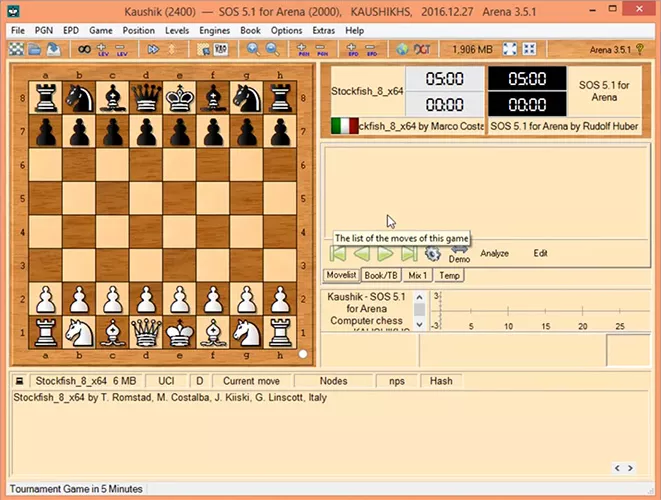Click the Nodes column header

[x=333, y=381]
